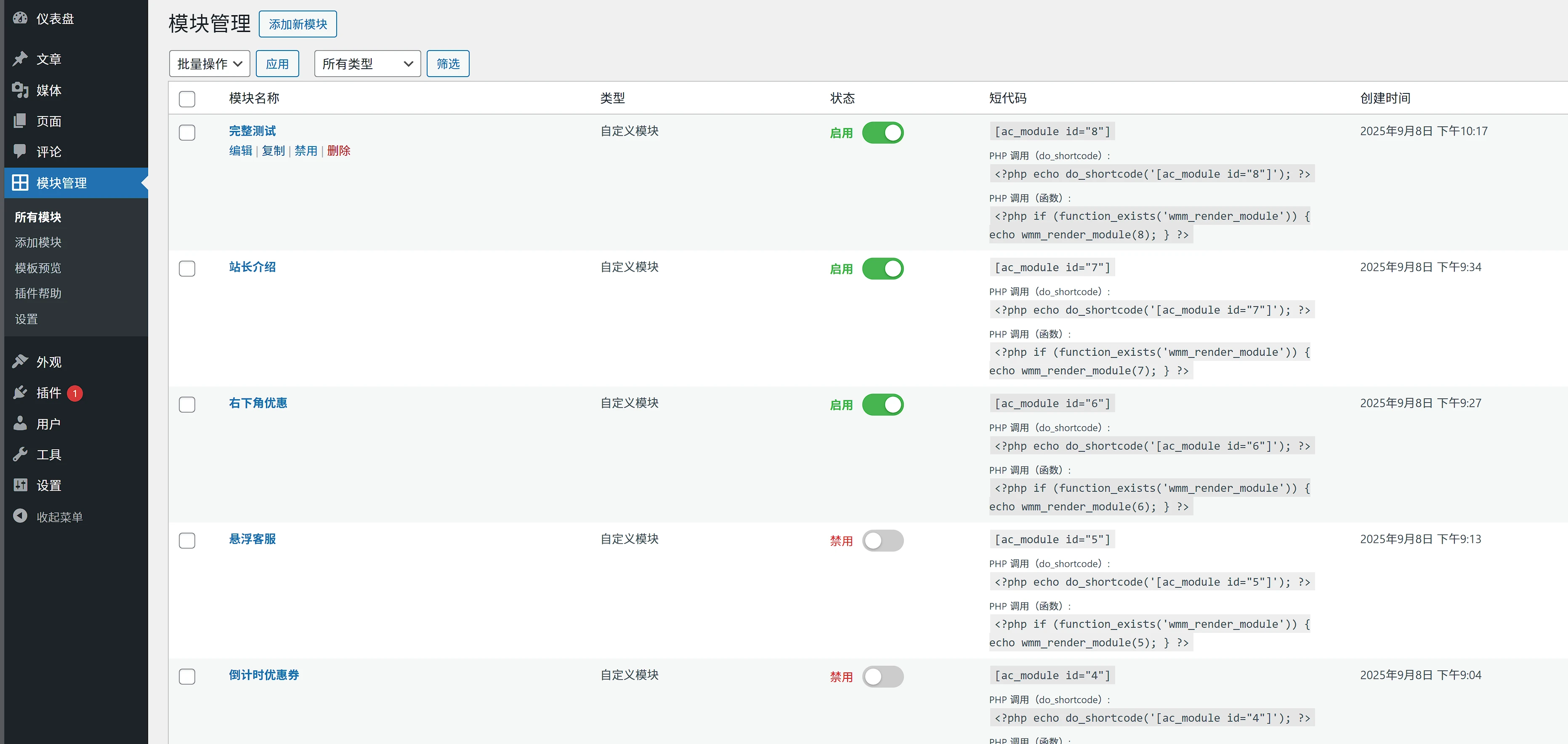Open Posts via the pushpin icon (文章)

click(20, 59)
